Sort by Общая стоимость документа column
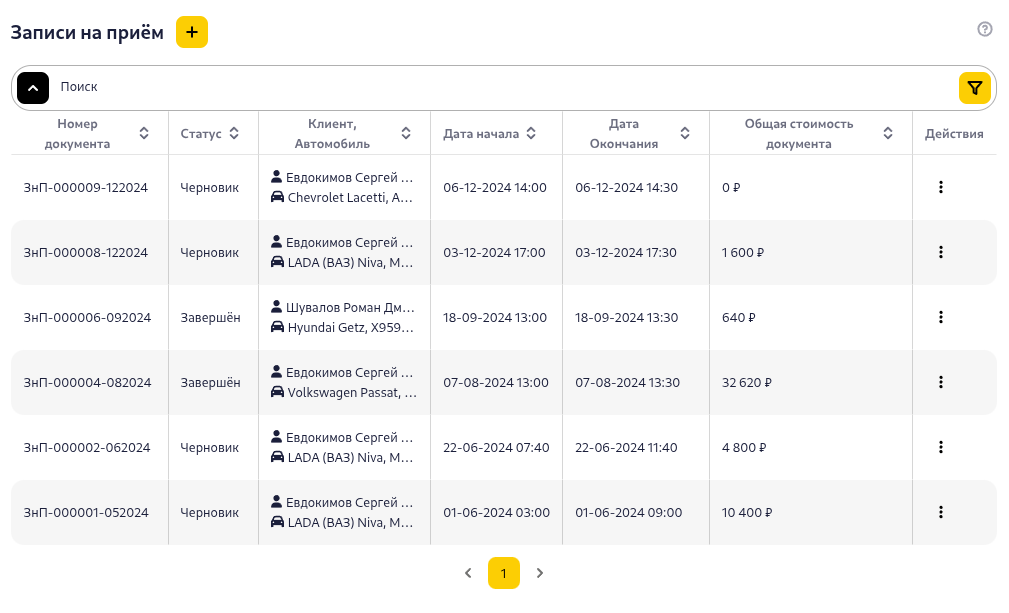This screenshot has height=613, width=1009. tap(888, 133)
